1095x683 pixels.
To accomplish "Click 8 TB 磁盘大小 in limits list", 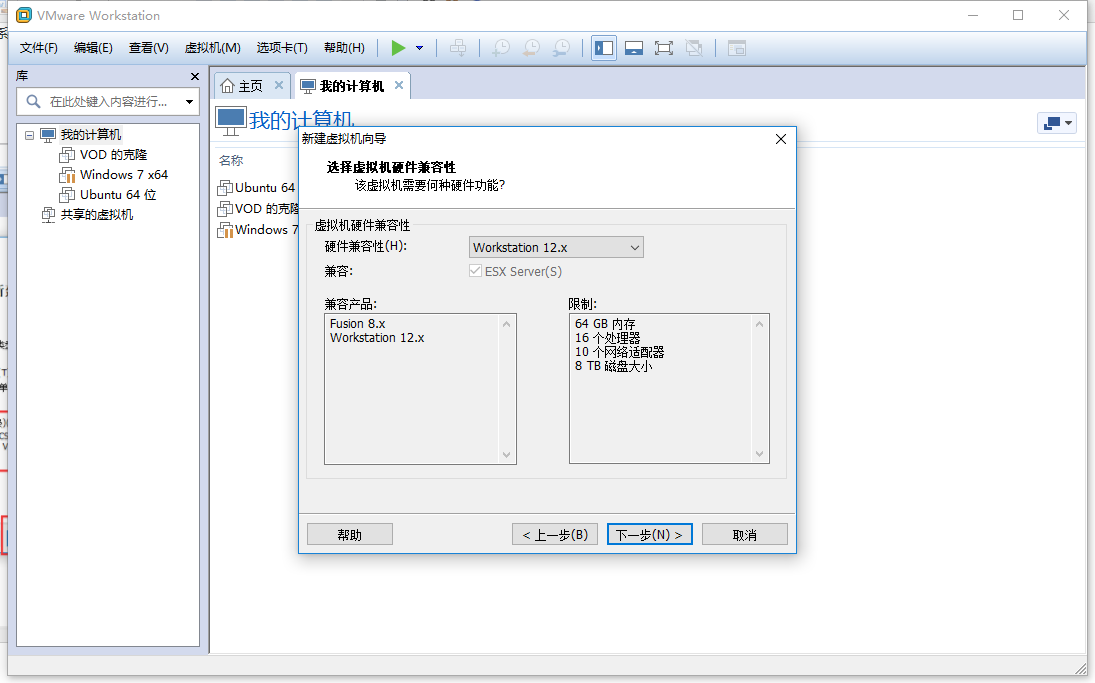I will 613,366.
